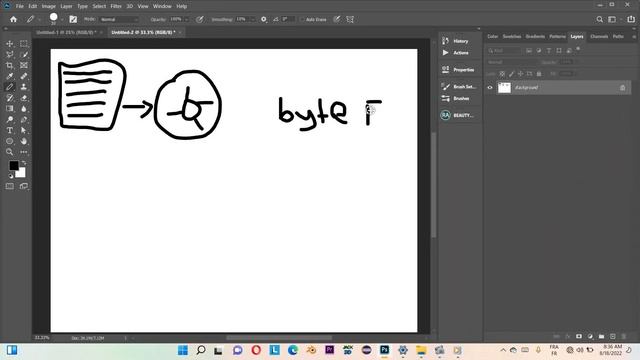Toggle layer filtering on/off switch
Image resolution: width=640 pixels, height=360 pixels.
click(x=578, y=49)
